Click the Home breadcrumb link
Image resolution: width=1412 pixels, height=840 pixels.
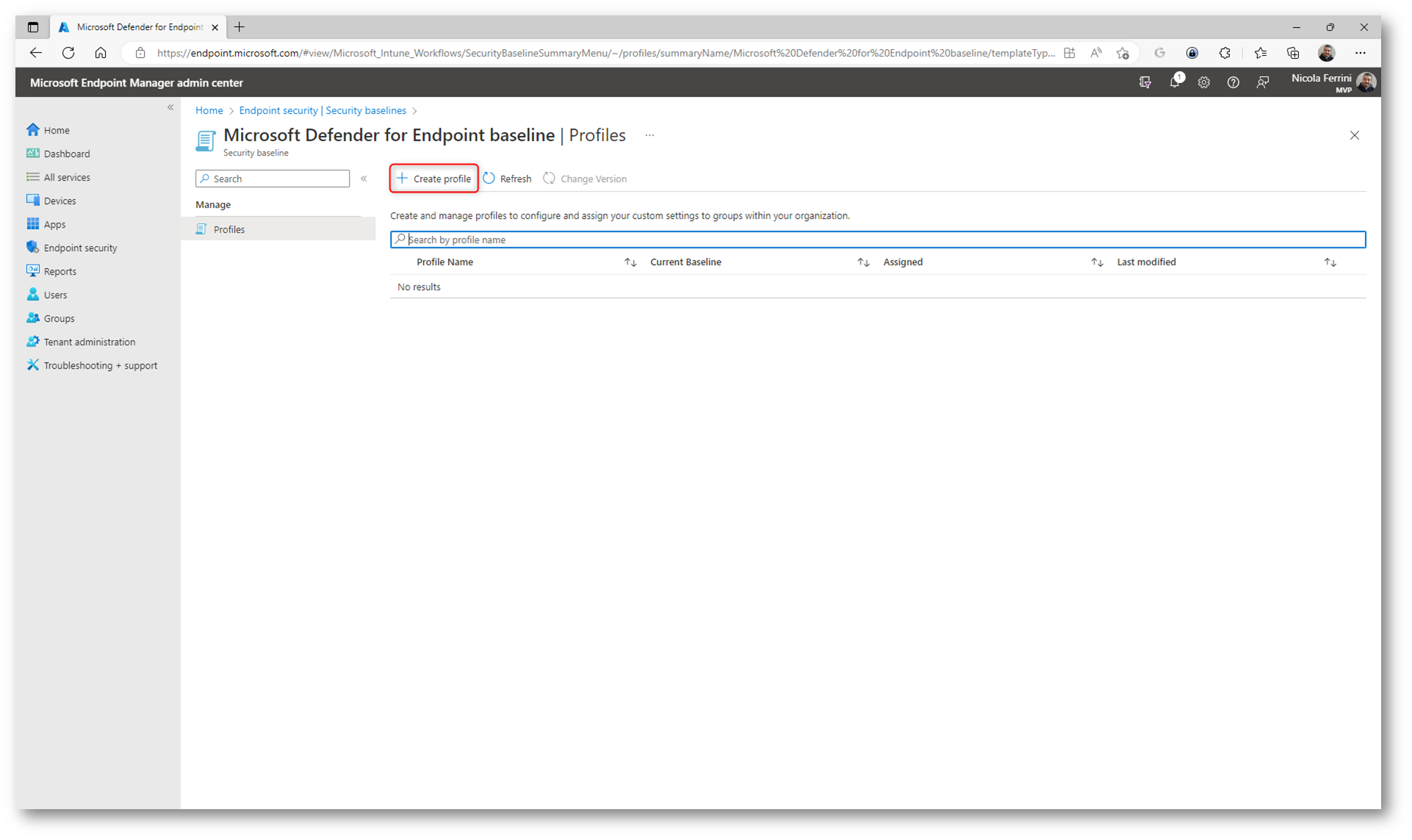pos(209,110)
